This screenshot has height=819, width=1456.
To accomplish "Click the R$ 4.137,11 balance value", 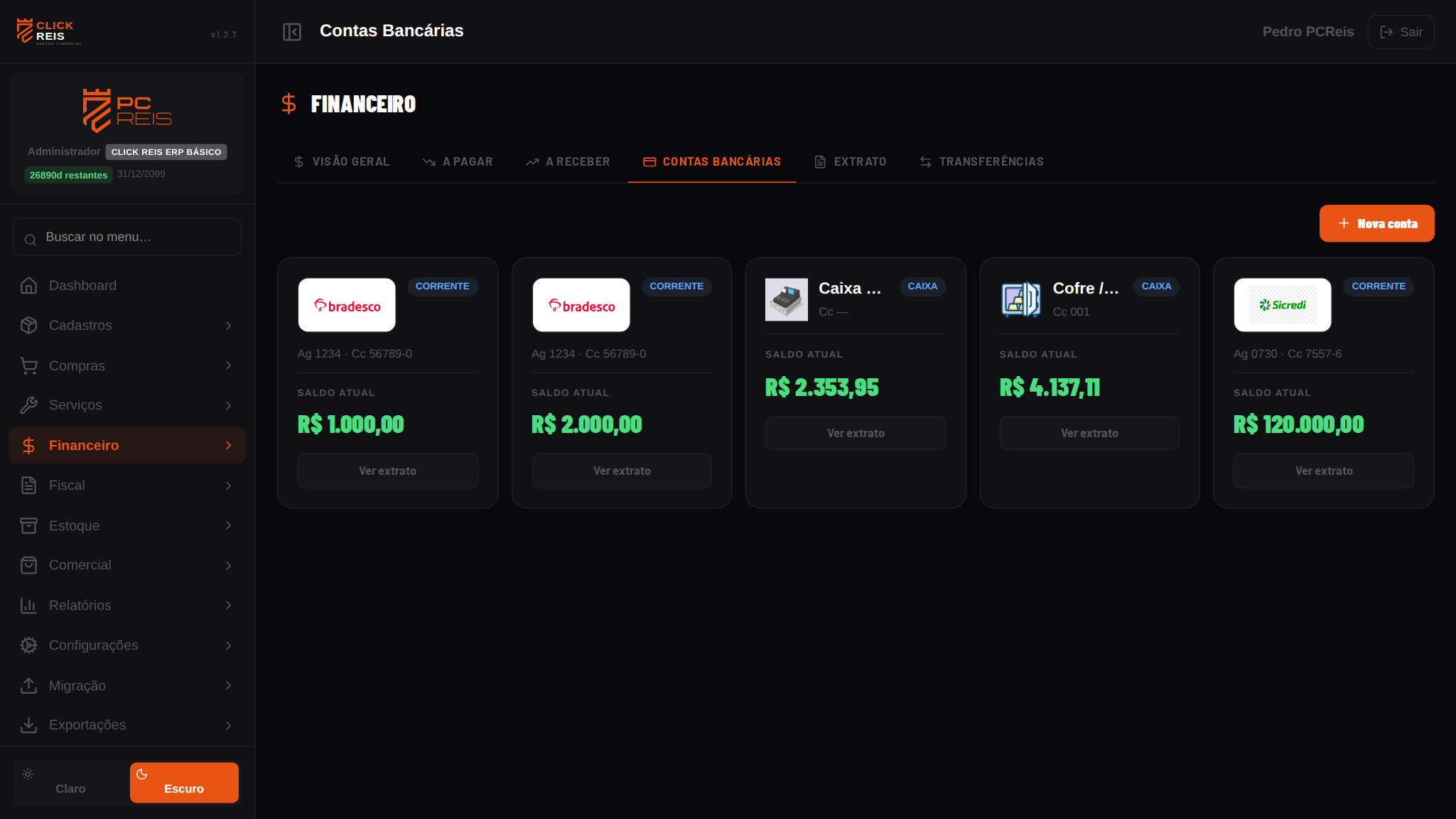I will [1050, 387].
